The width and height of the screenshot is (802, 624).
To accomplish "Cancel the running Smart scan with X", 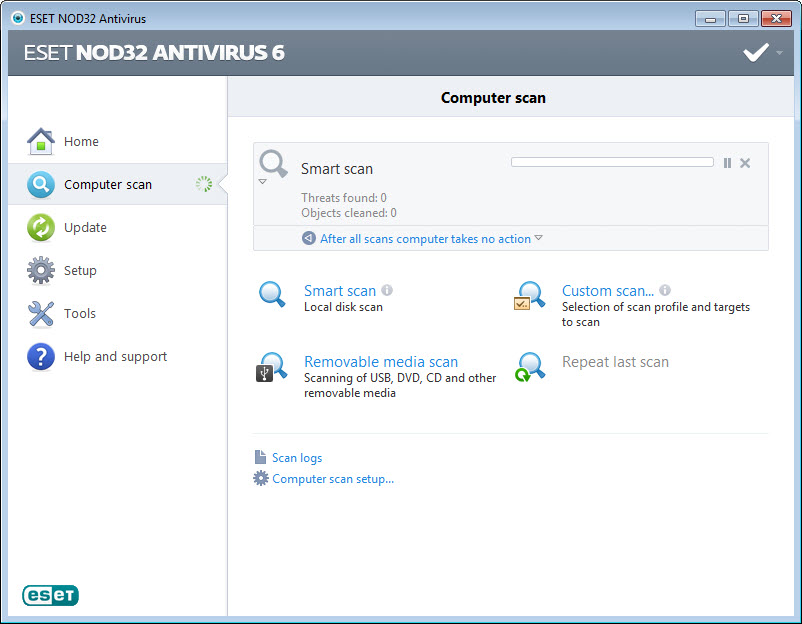I will [x=745, y=163].
